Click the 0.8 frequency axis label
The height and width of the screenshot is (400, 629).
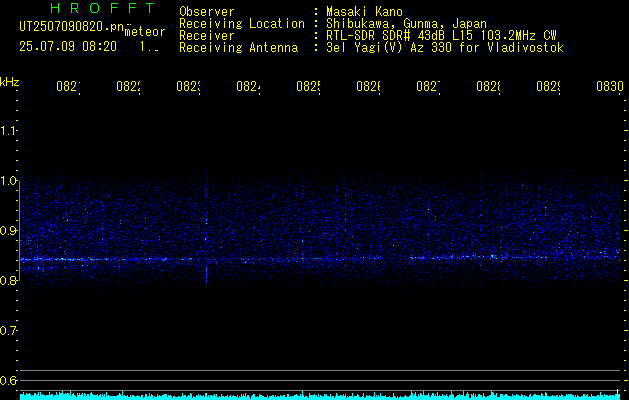point(8,280)
